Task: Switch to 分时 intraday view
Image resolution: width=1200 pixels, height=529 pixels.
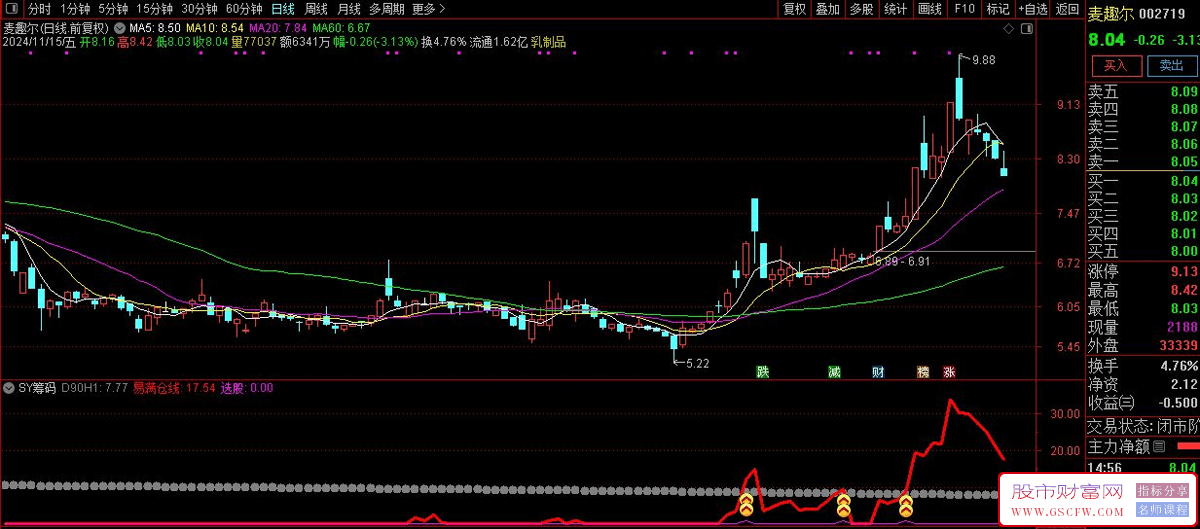Action: click(39, 9)
